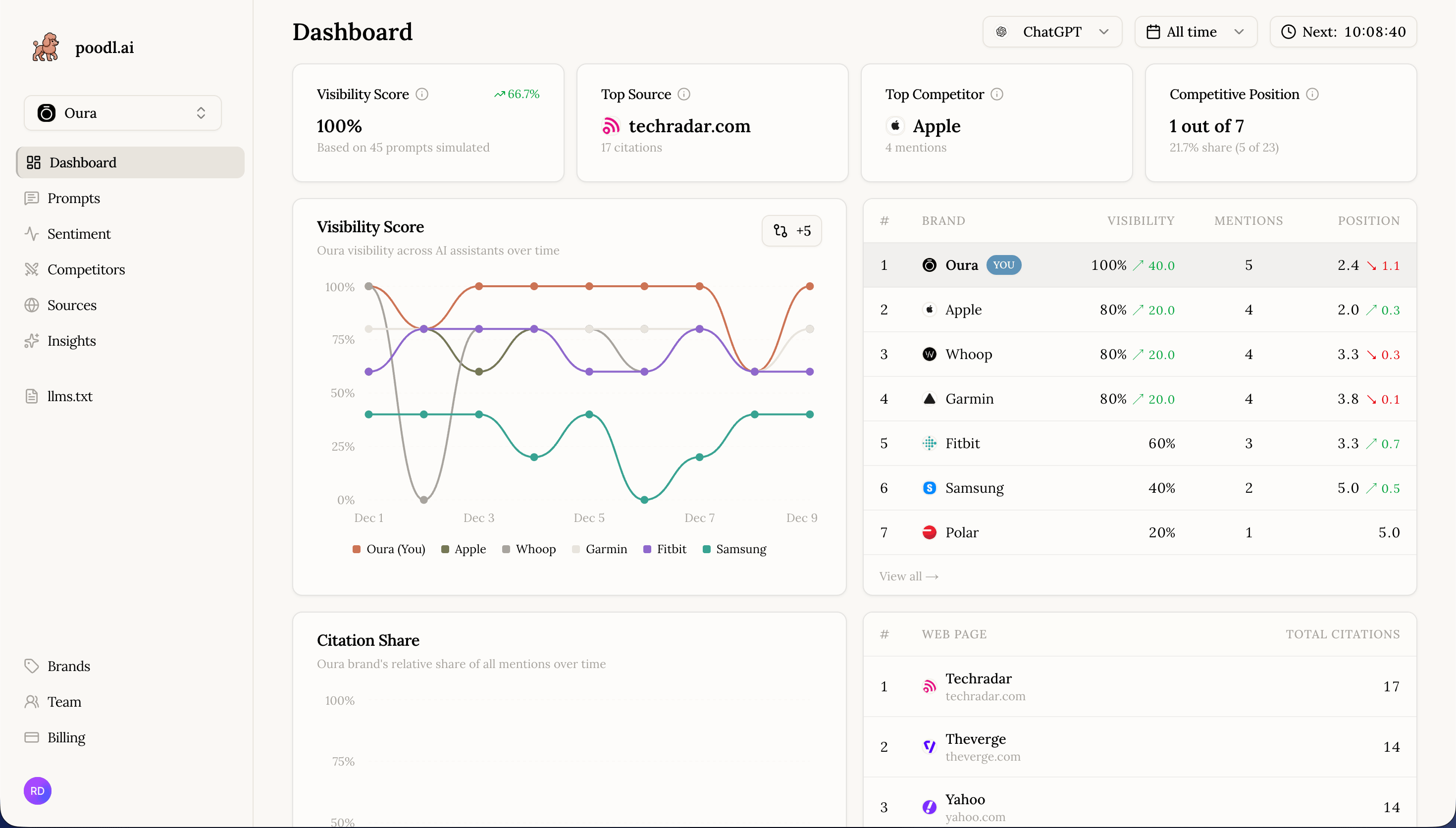
Task: Open Billing via the credit card icon
Action: [x=32, y=737]
